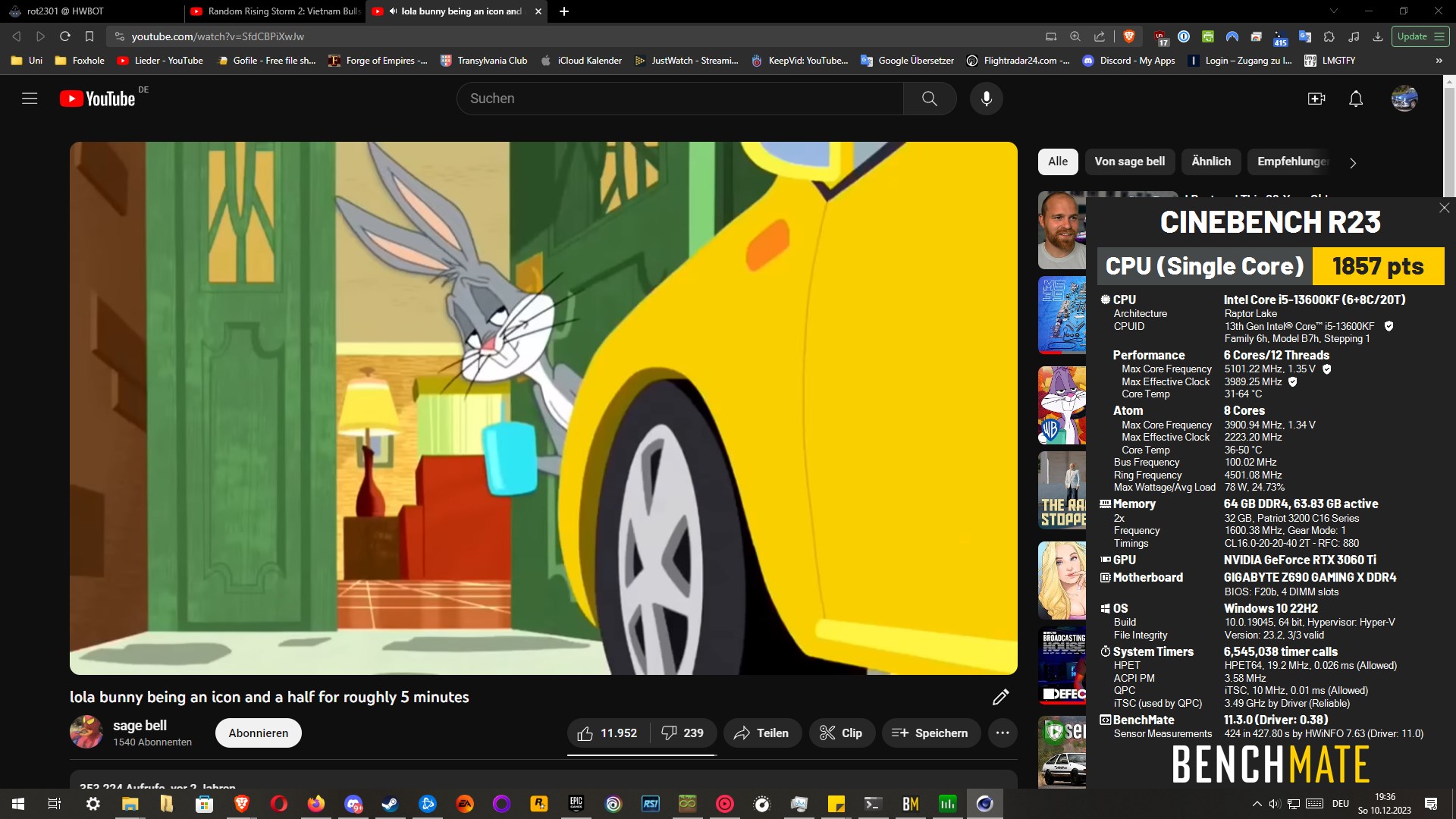Close the lola bunny YouTube tab
The height and width of the screenshot is (819, 1456).
tap(538, 11)
